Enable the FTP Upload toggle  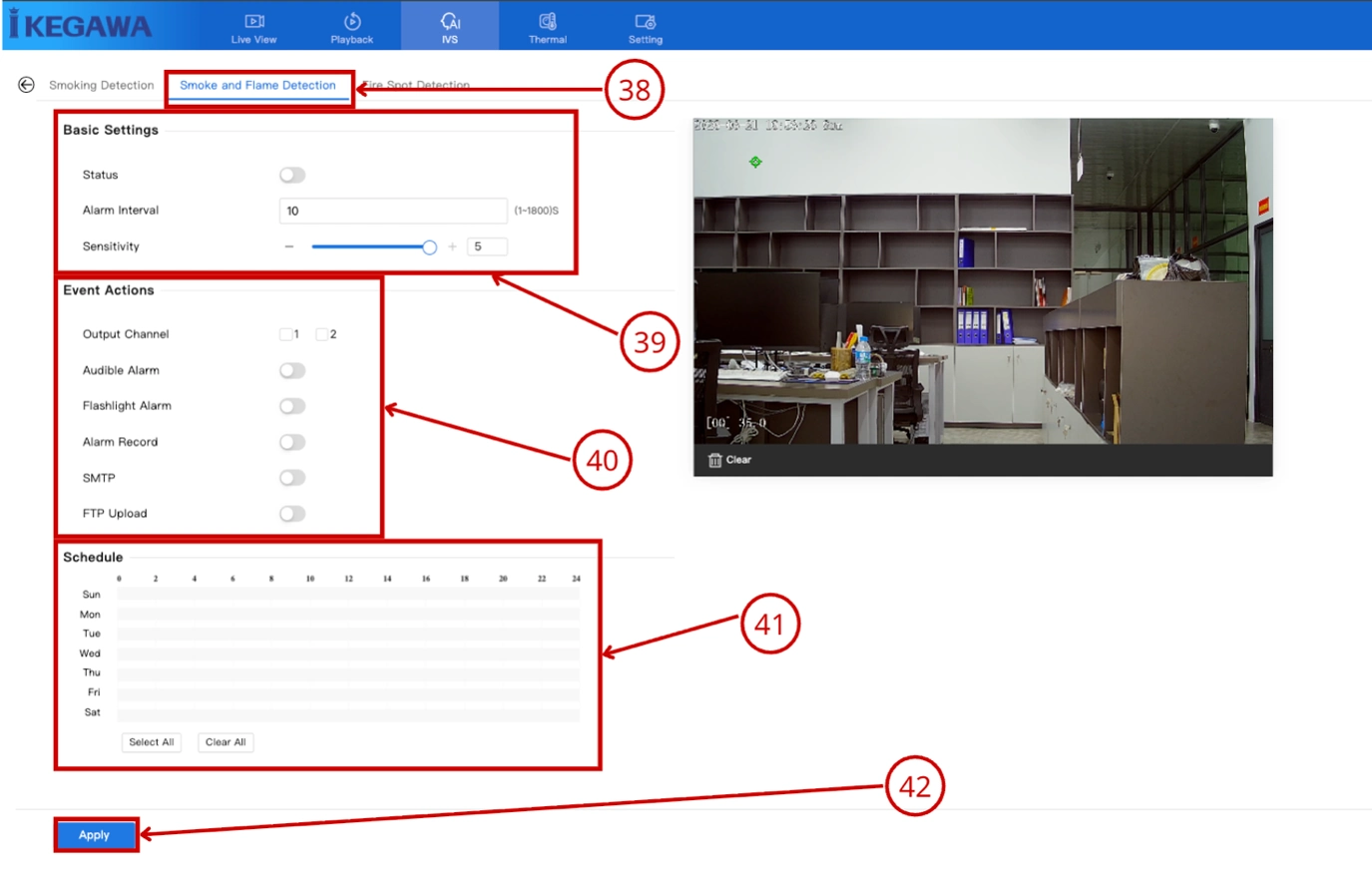tap(292, 514)
